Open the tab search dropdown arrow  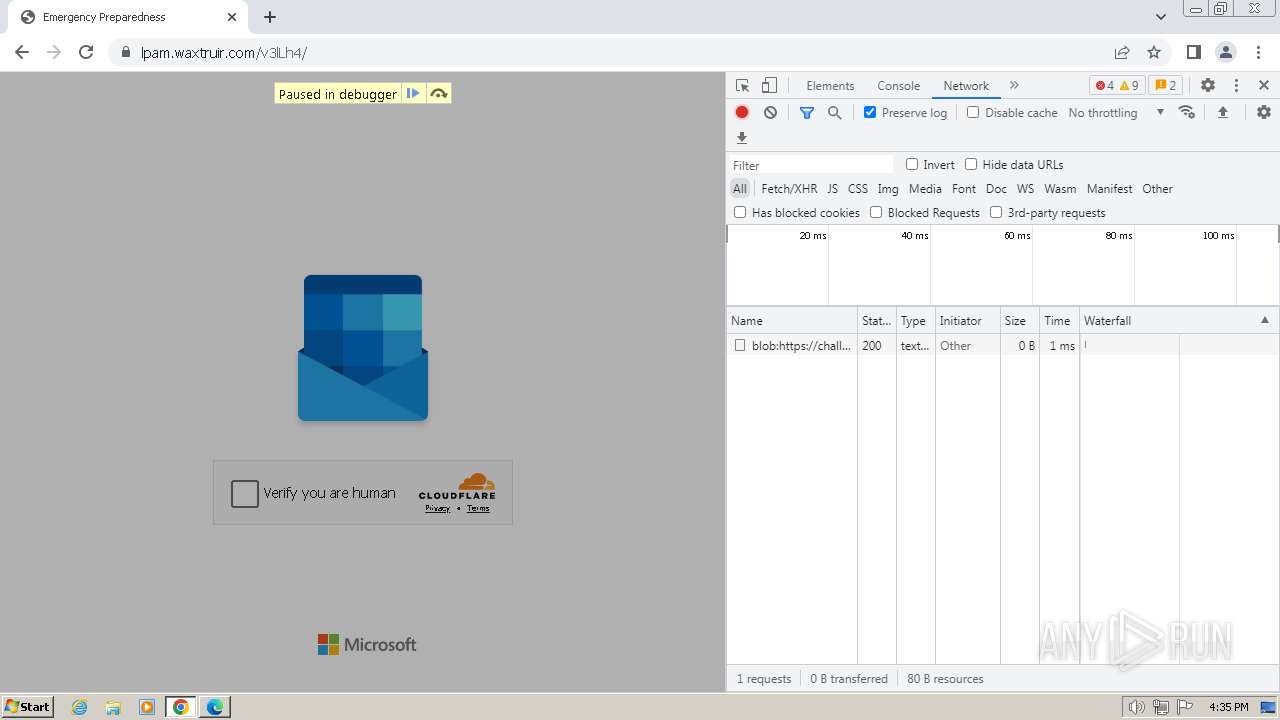click(x=1160, y=17)
